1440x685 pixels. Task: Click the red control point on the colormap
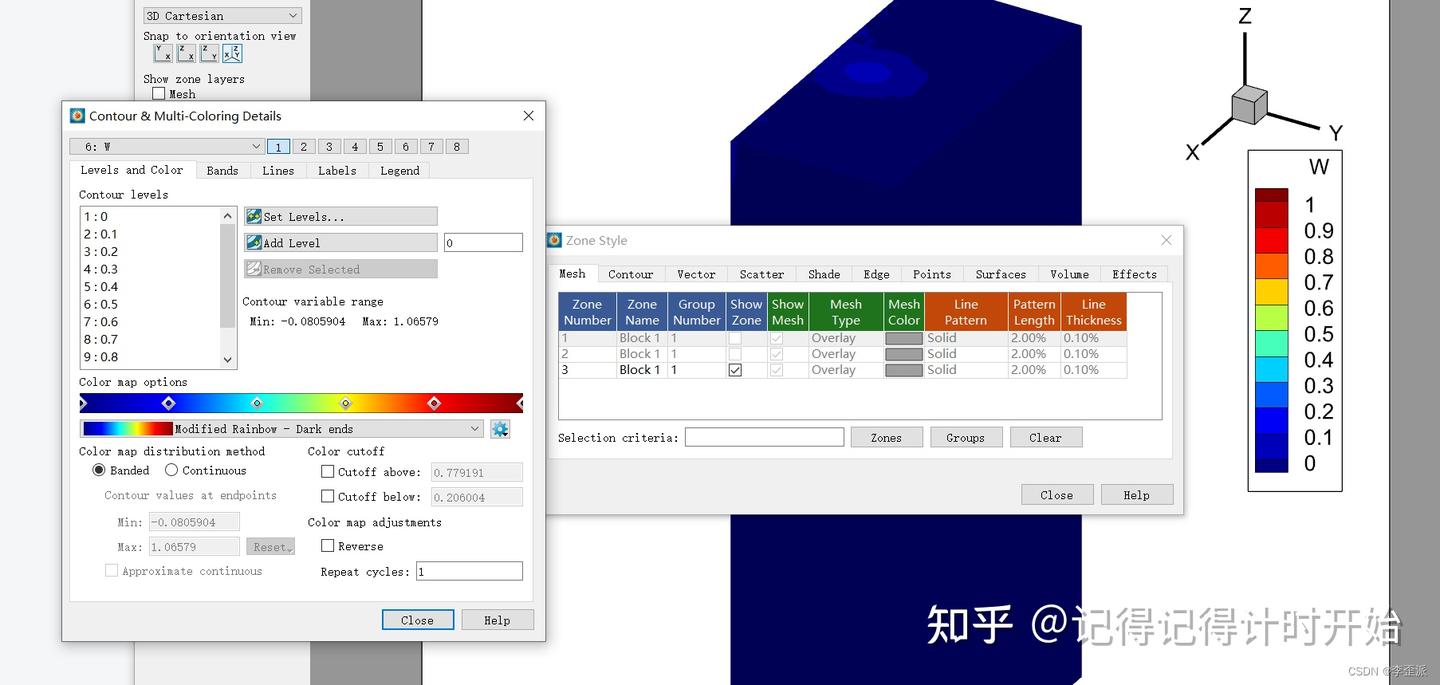point(434,403)
